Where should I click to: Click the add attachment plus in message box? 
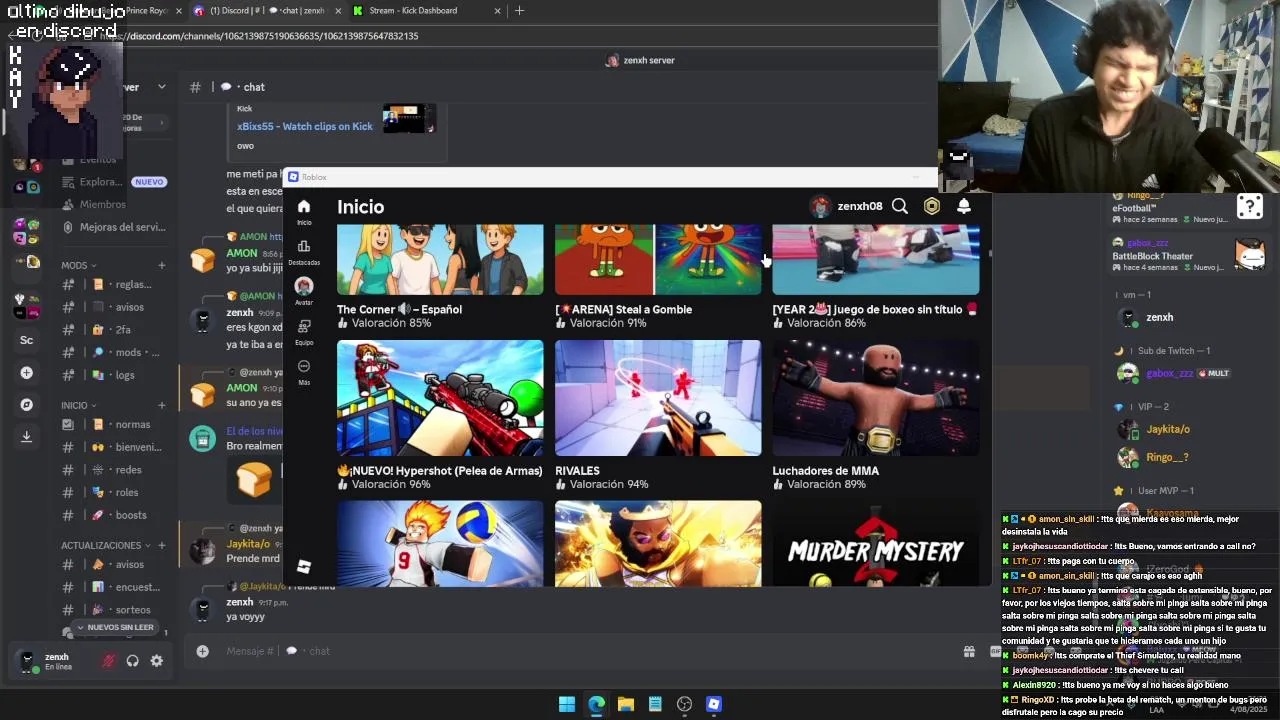click(x=202, y=651)
